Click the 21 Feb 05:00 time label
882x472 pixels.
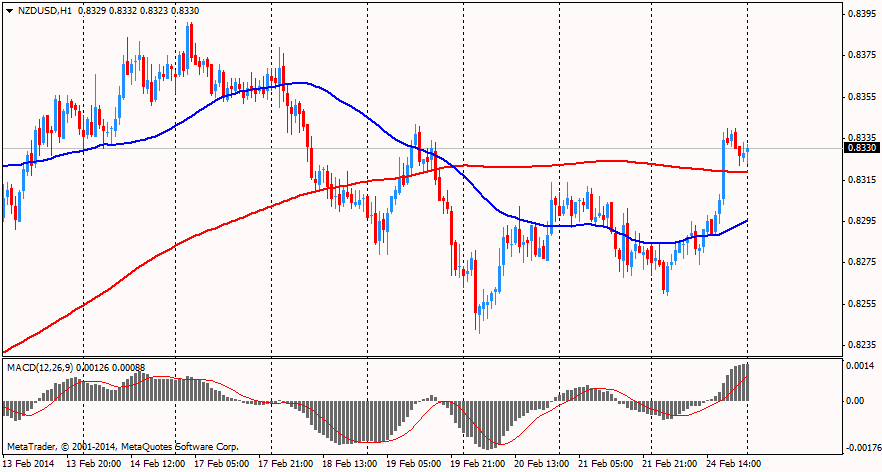[x=605, y=464]
